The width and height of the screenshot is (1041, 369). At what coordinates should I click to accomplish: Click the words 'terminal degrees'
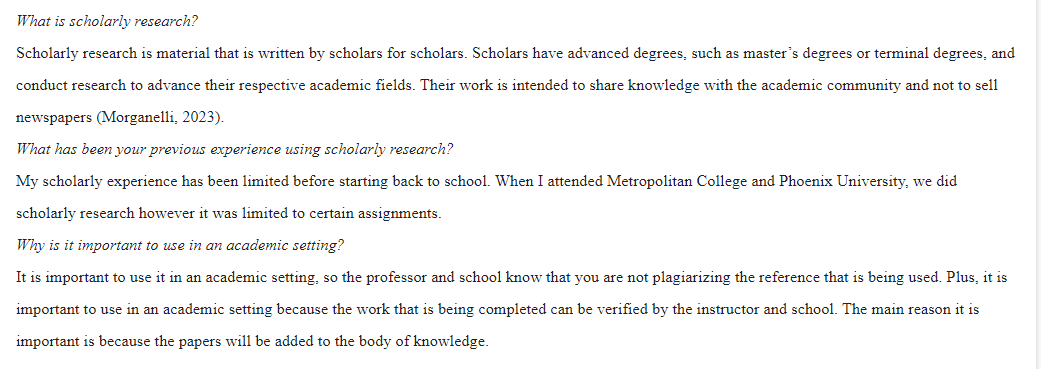[929, 53]
